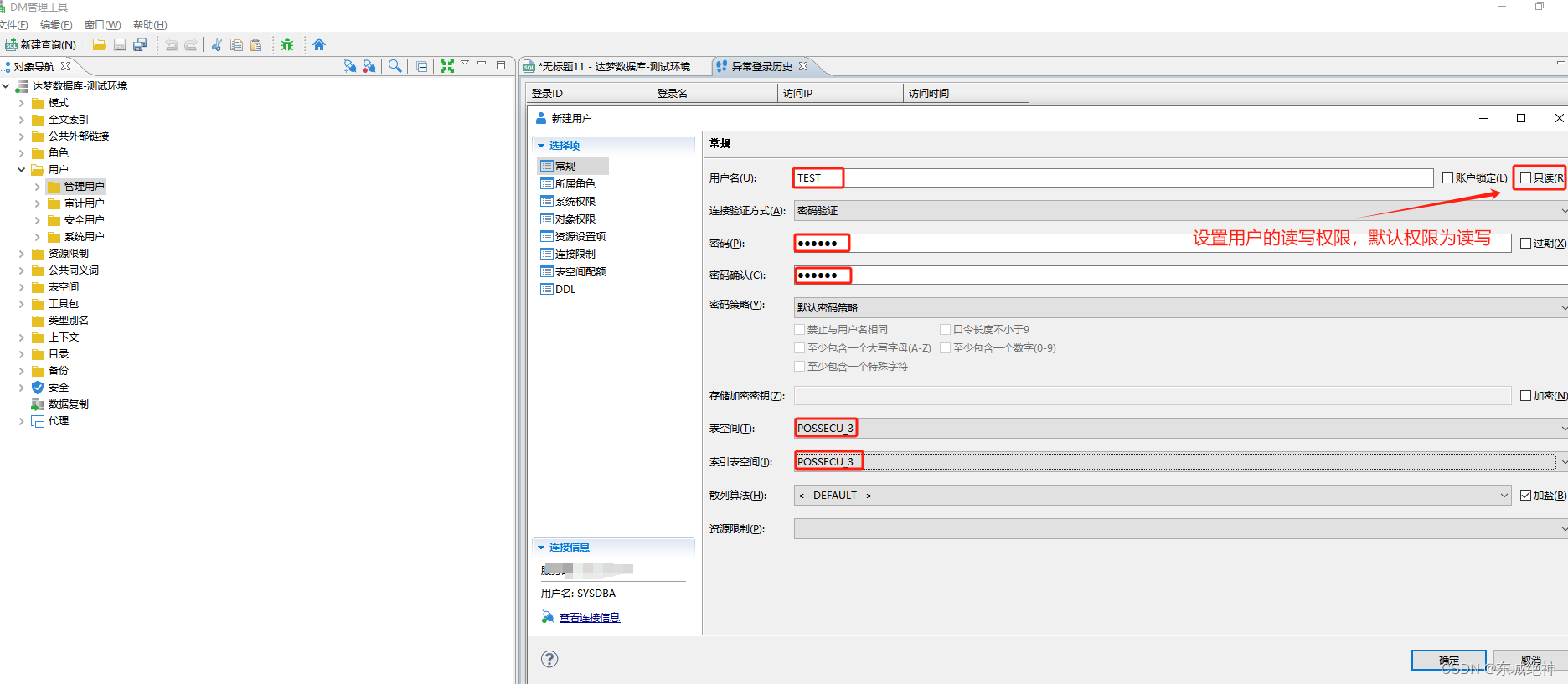
Task: Toggle the 加密 checkbox
Action: [x=1526, y=395]
